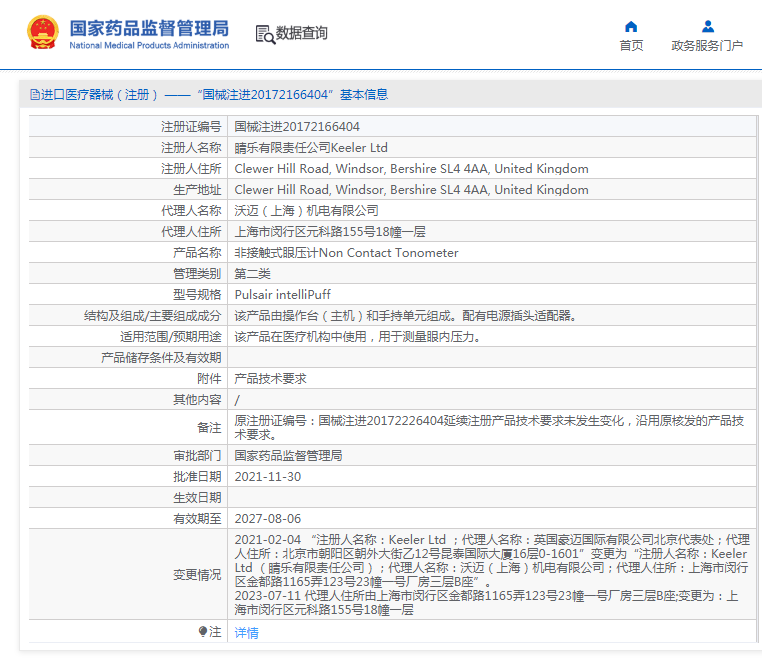Select the 数据查询 heading text

click(x=302, y=33)
